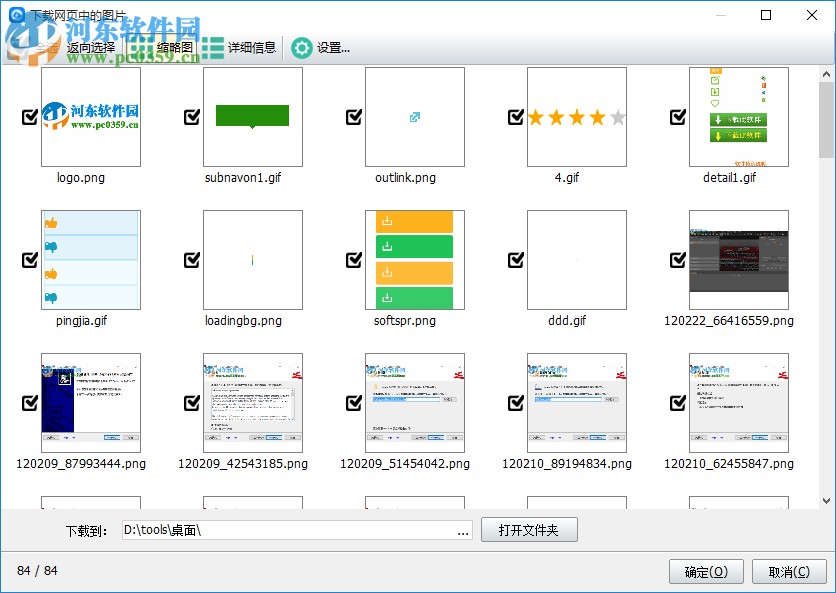The image size is (836, 593).
Task: Click the vertical scrollbar thumb
Action: click(826, 121)
